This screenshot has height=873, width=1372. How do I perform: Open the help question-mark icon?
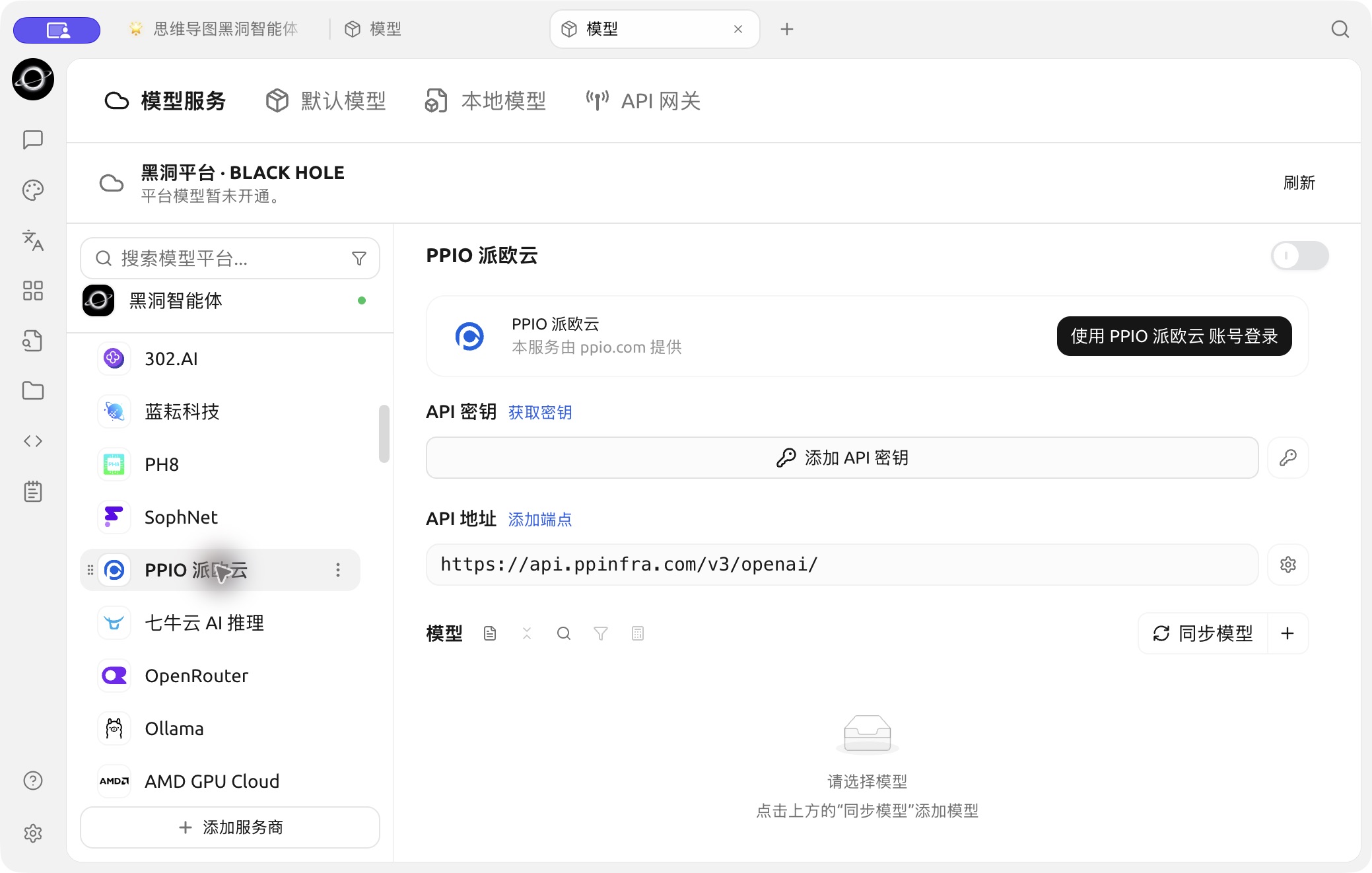pos(33,781)
